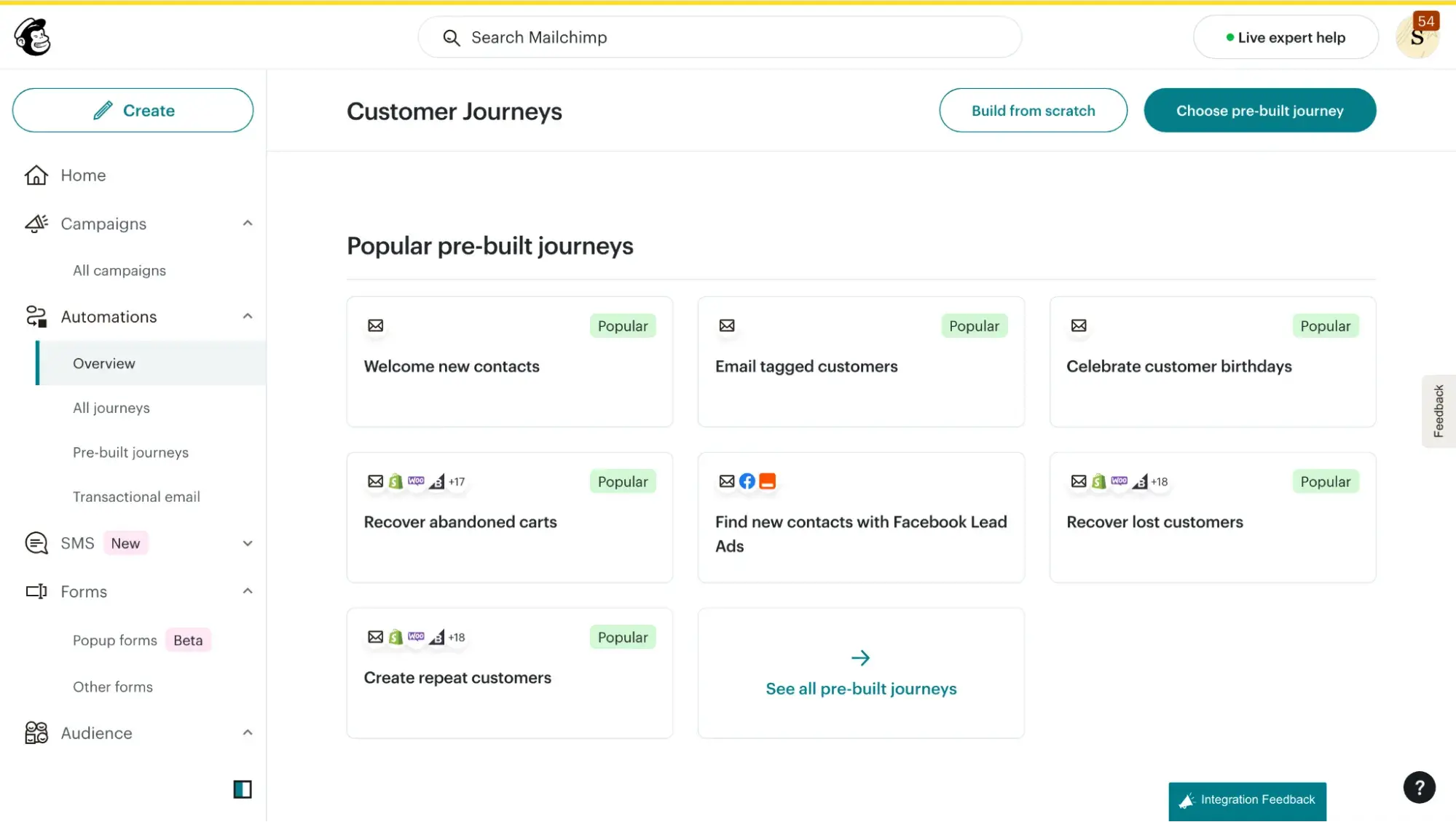The width and height of the screenshot is (1456, 822).
Task: Click the Mailchimp monkey logo
Action: 32,36
